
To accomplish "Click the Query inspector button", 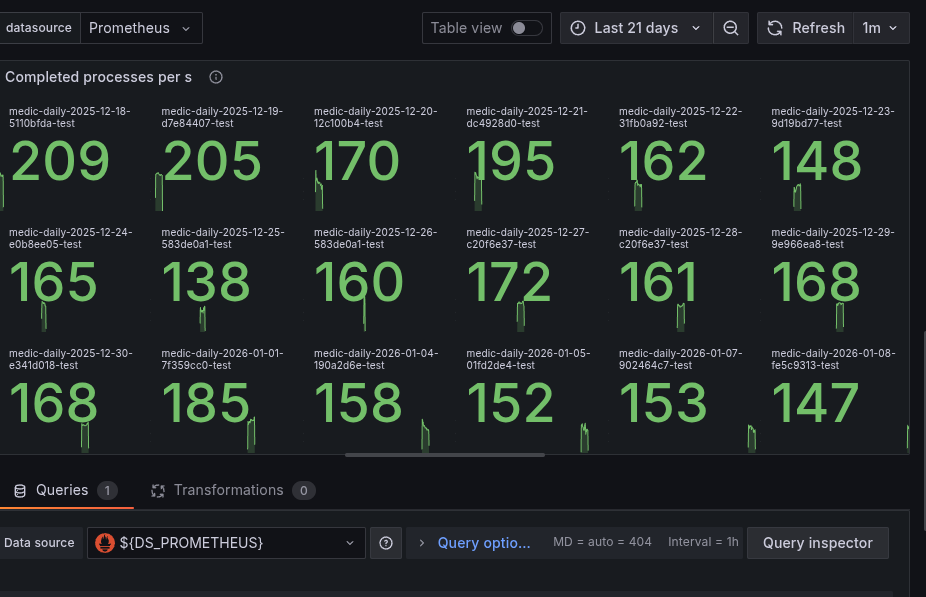I will [817, 543].
